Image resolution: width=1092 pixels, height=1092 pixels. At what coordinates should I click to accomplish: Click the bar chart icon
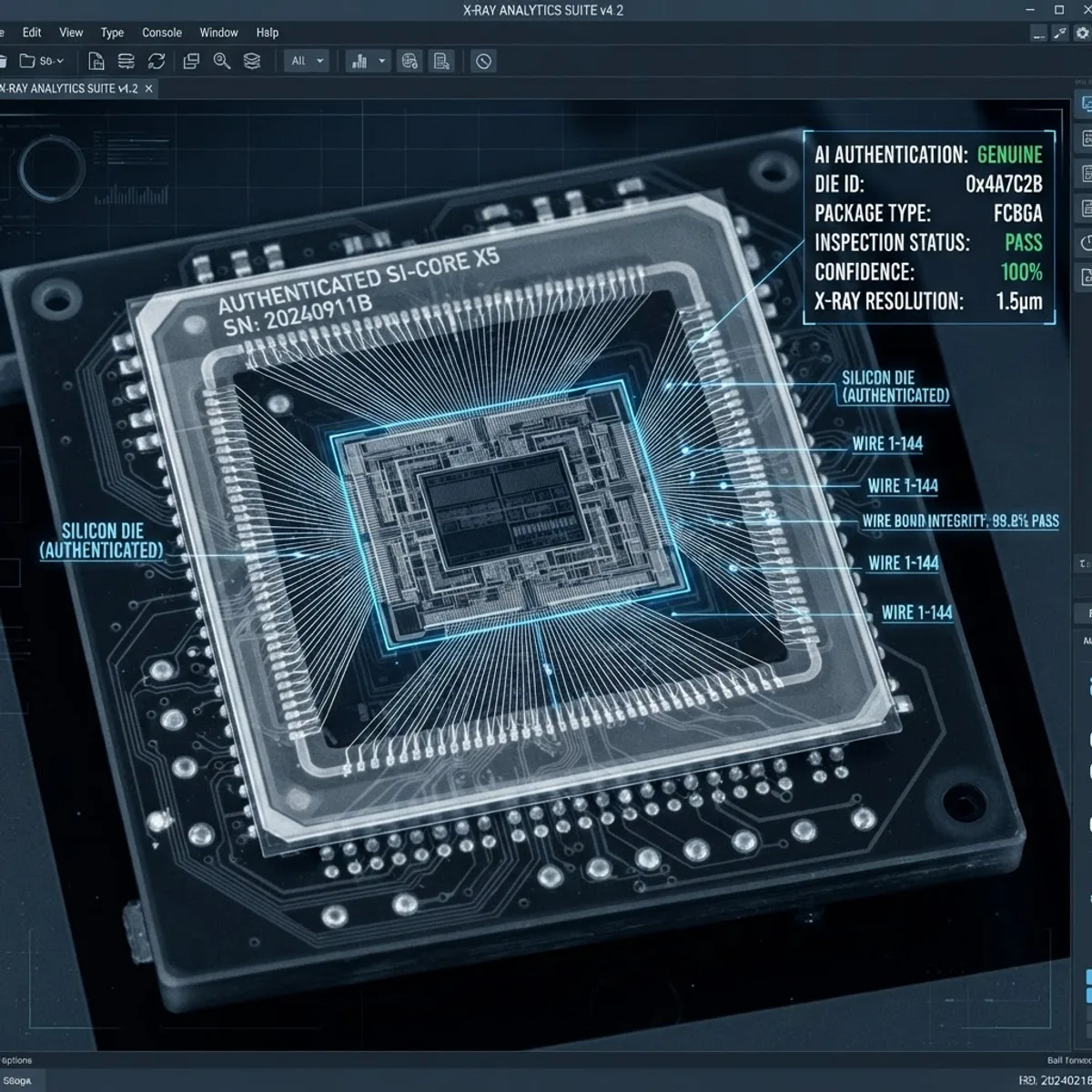coord(359,61)
